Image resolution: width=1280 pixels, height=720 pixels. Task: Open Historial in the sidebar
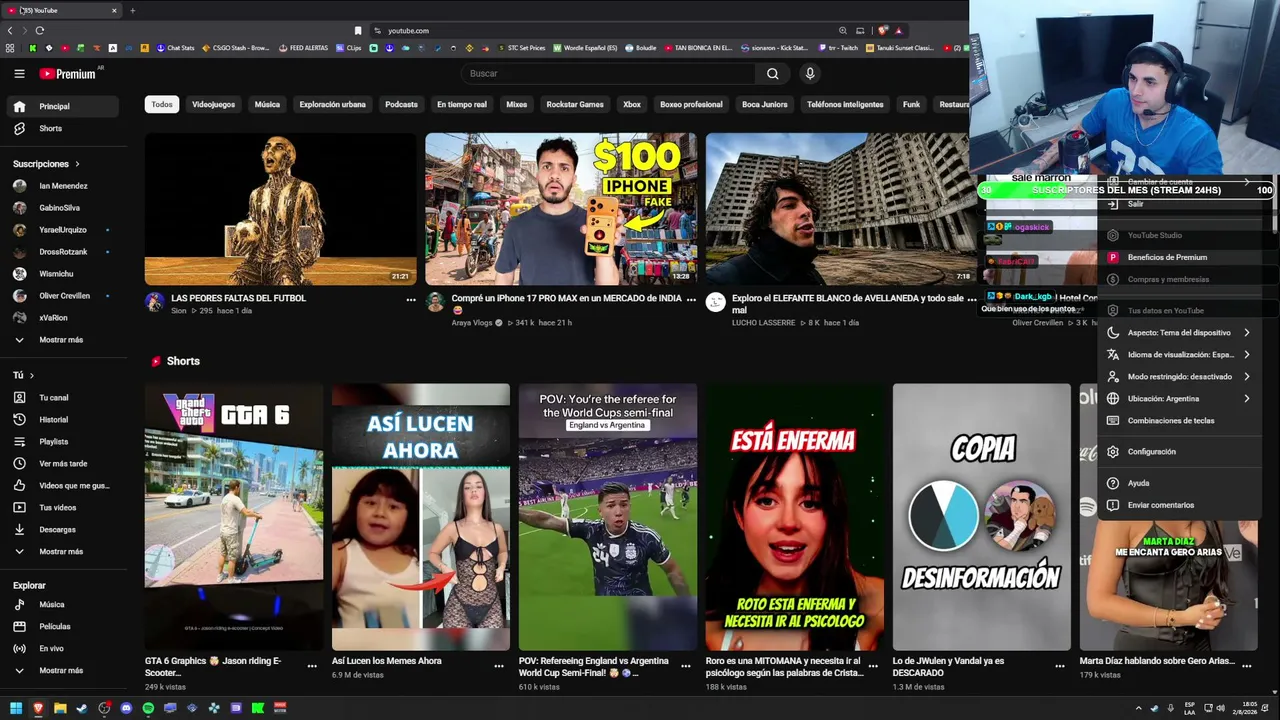coord(61,420)
